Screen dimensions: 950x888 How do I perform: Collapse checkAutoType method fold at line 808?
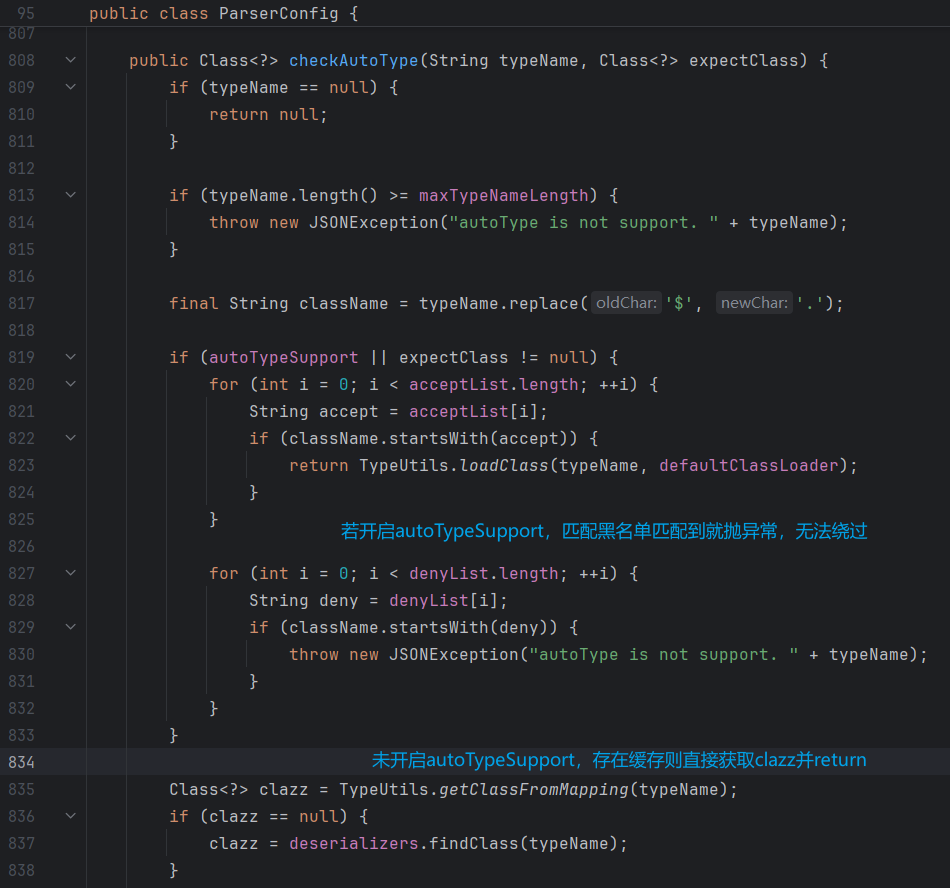point(71,60)
